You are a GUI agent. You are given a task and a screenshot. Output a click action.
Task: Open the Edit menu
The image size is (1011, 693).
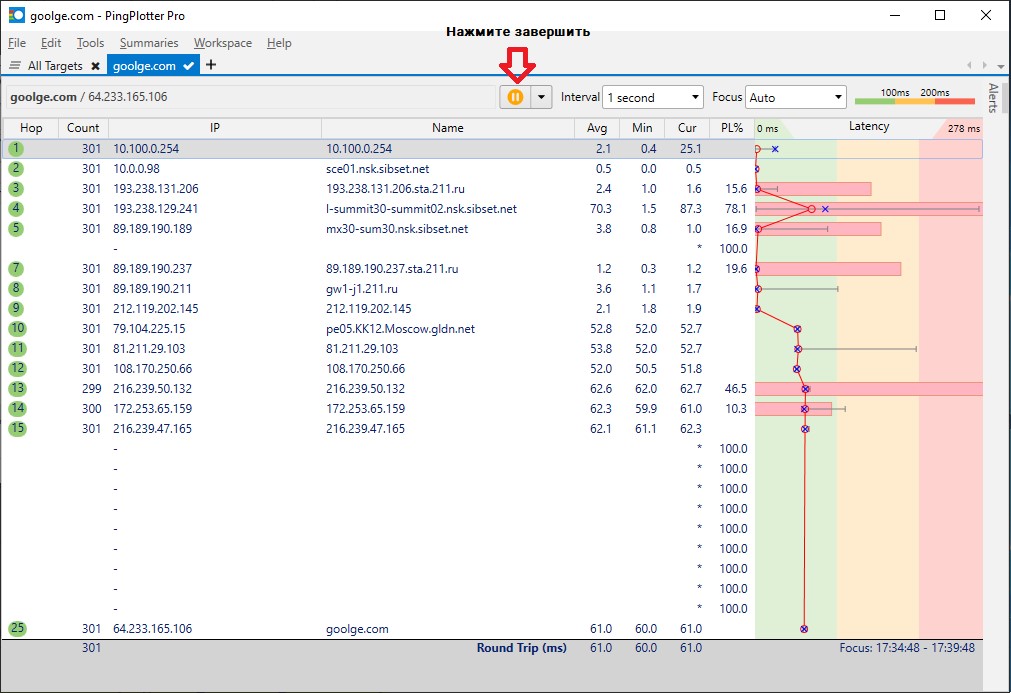(51, 43)
